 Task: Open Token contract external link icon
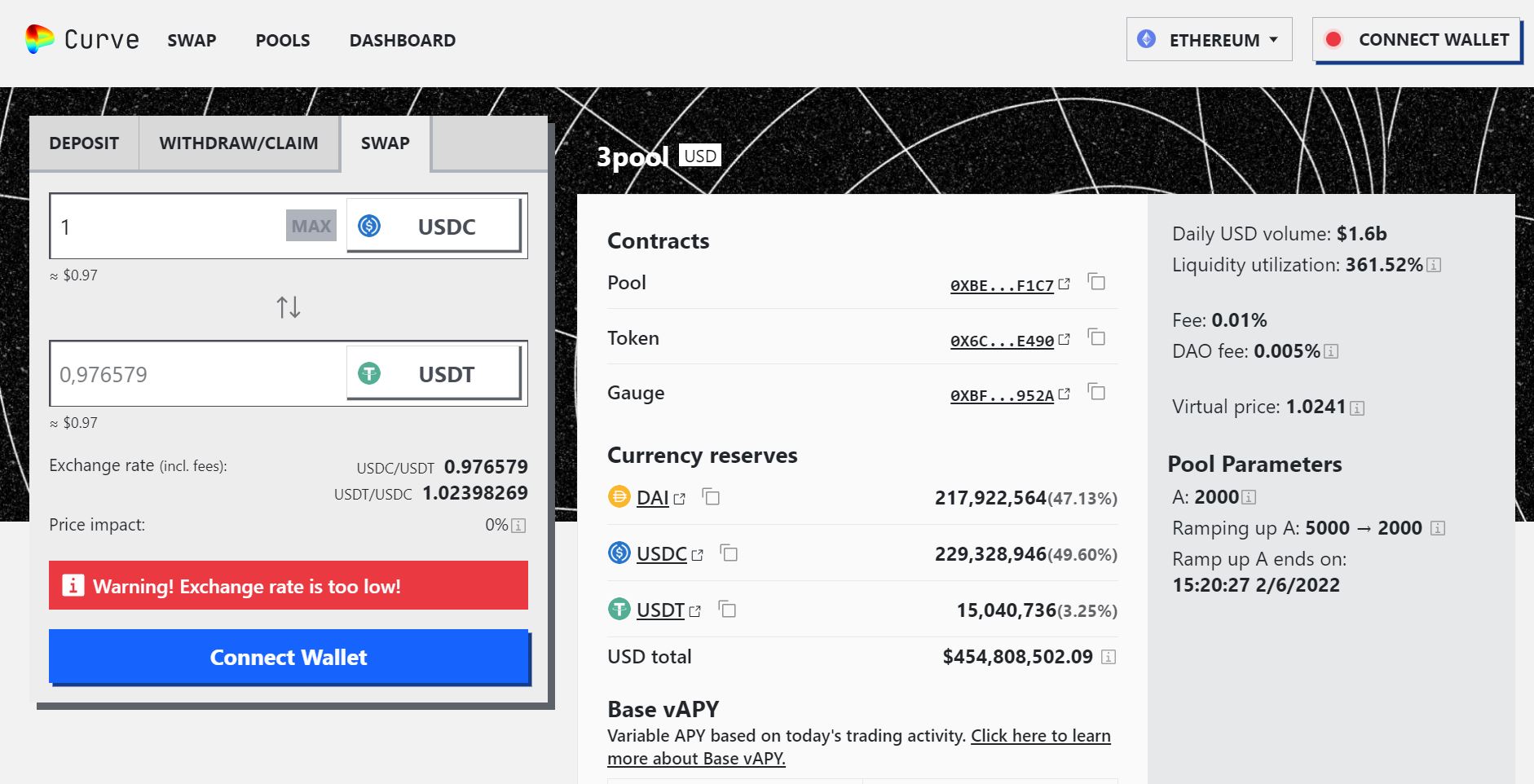tap(1064, 339)
